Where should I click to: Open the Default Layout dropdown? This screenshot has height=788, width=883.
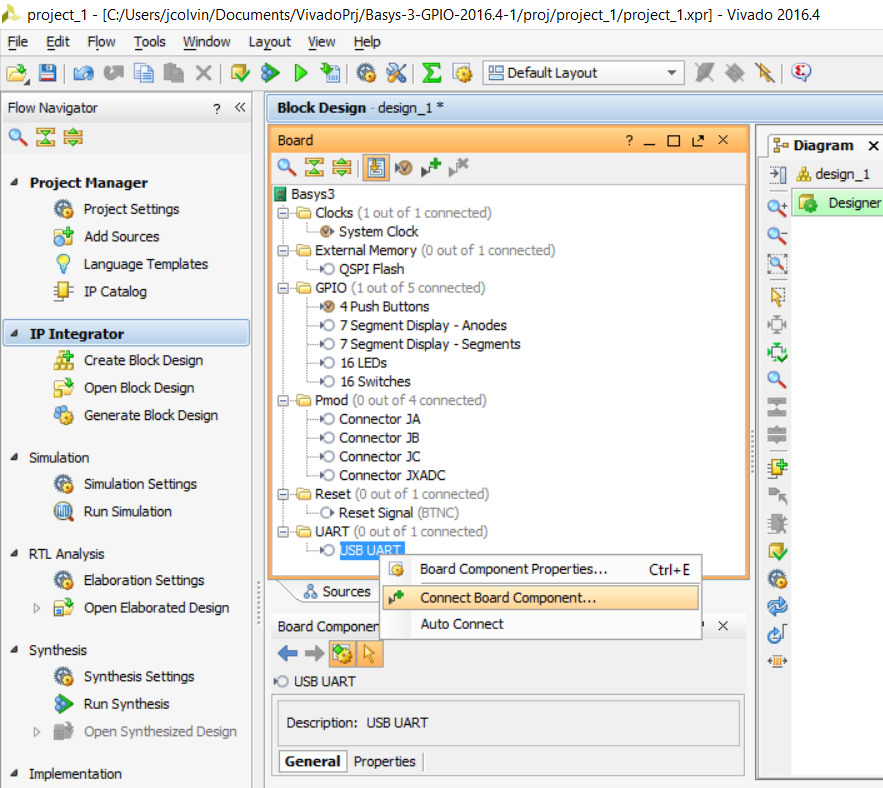pos(583,73)
